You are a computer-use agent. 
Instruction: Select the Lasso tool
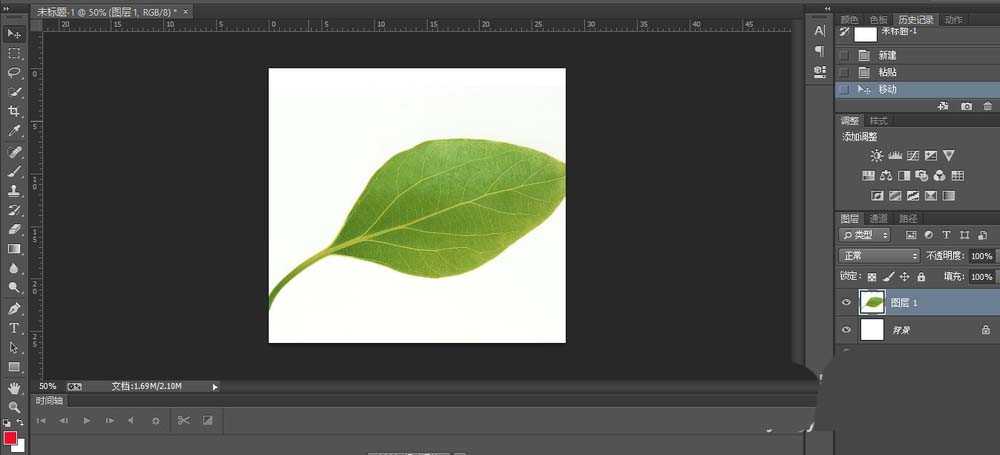pos(14,73)
